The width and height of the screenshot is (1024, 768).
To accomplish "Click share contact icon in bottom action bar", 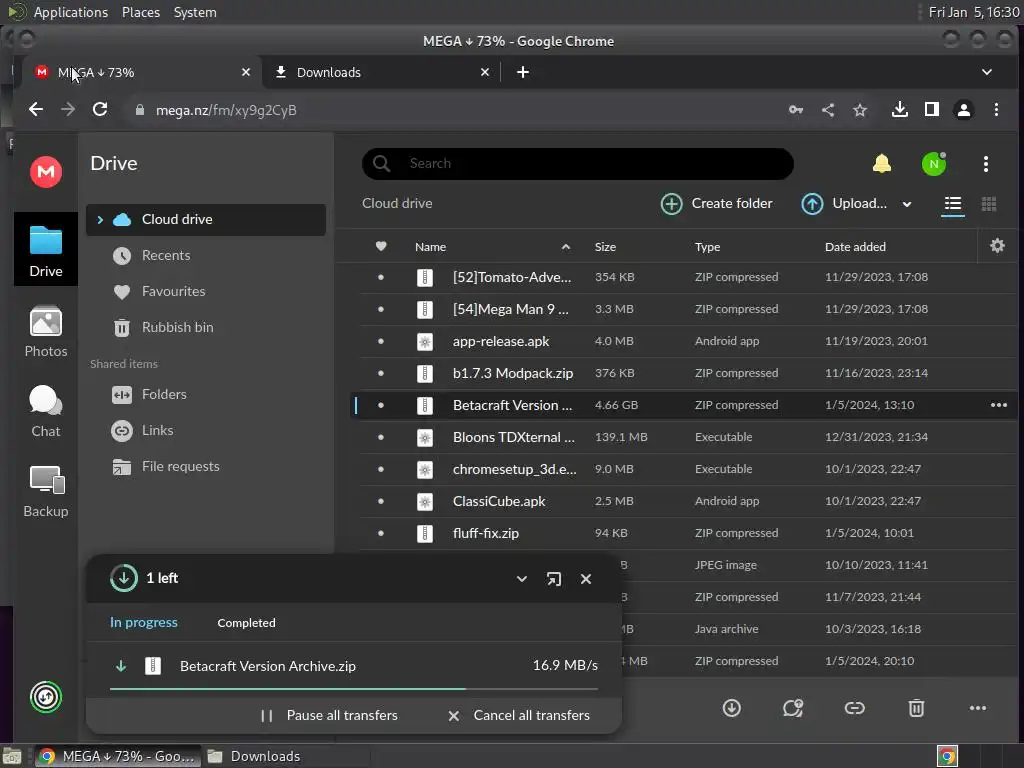I will (x=793, y=708).
